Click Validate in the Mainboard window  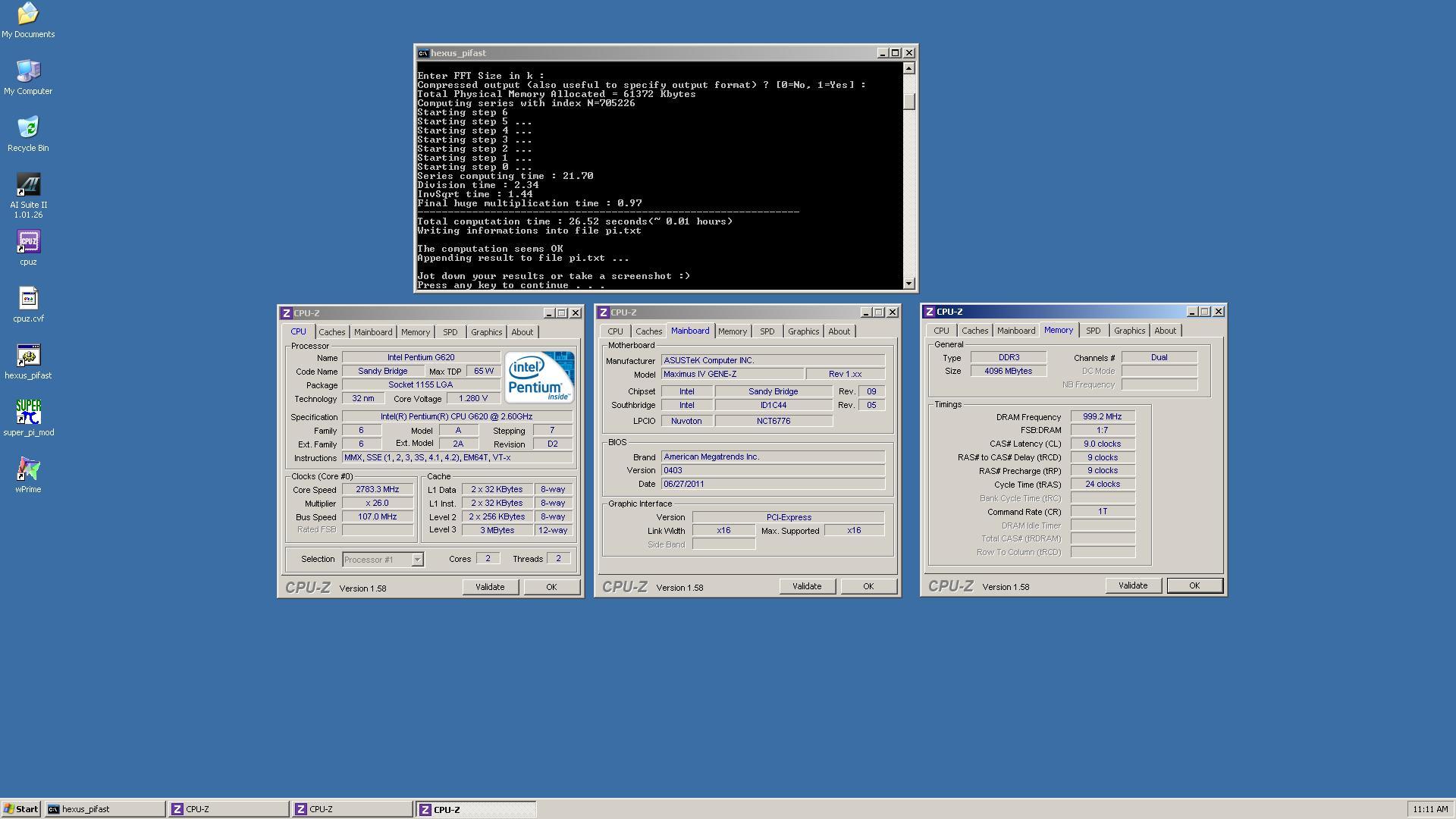(x=807, y=586)
